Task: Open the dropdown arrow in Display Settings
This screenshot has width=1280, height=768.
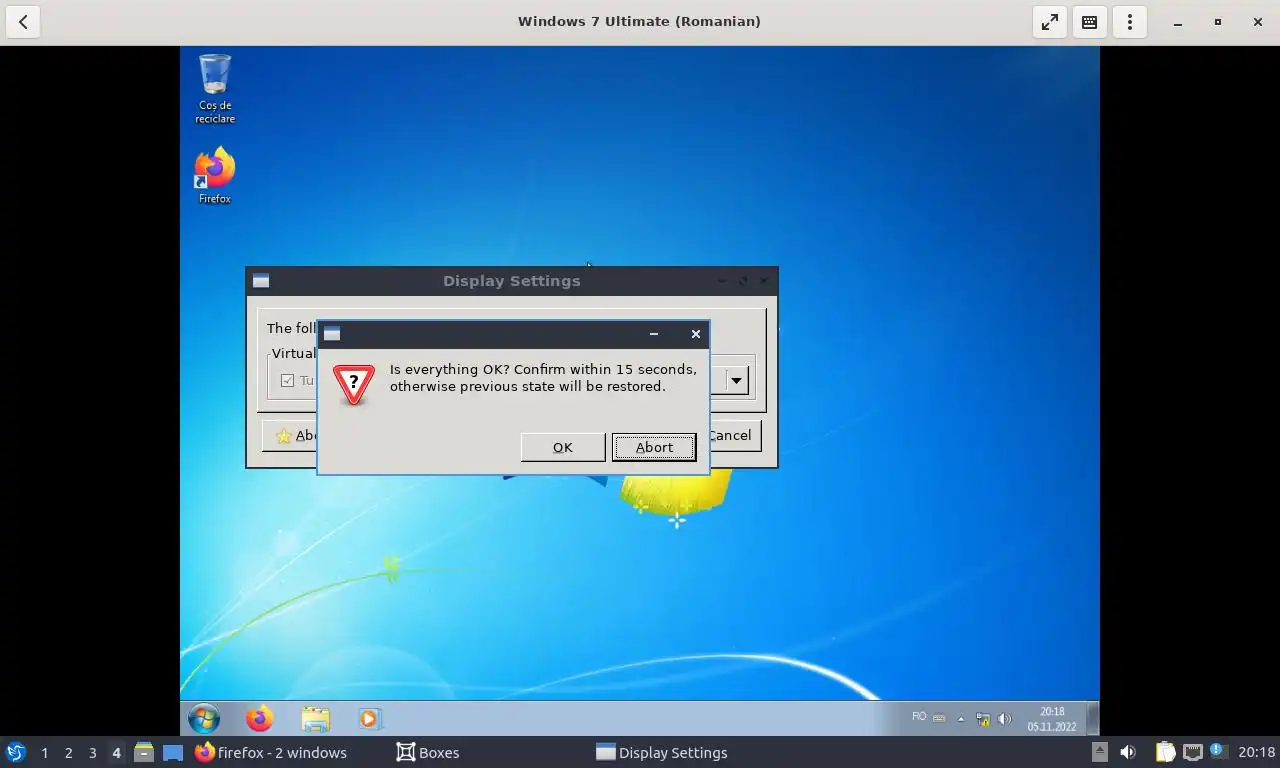Action: pos(737,380)
